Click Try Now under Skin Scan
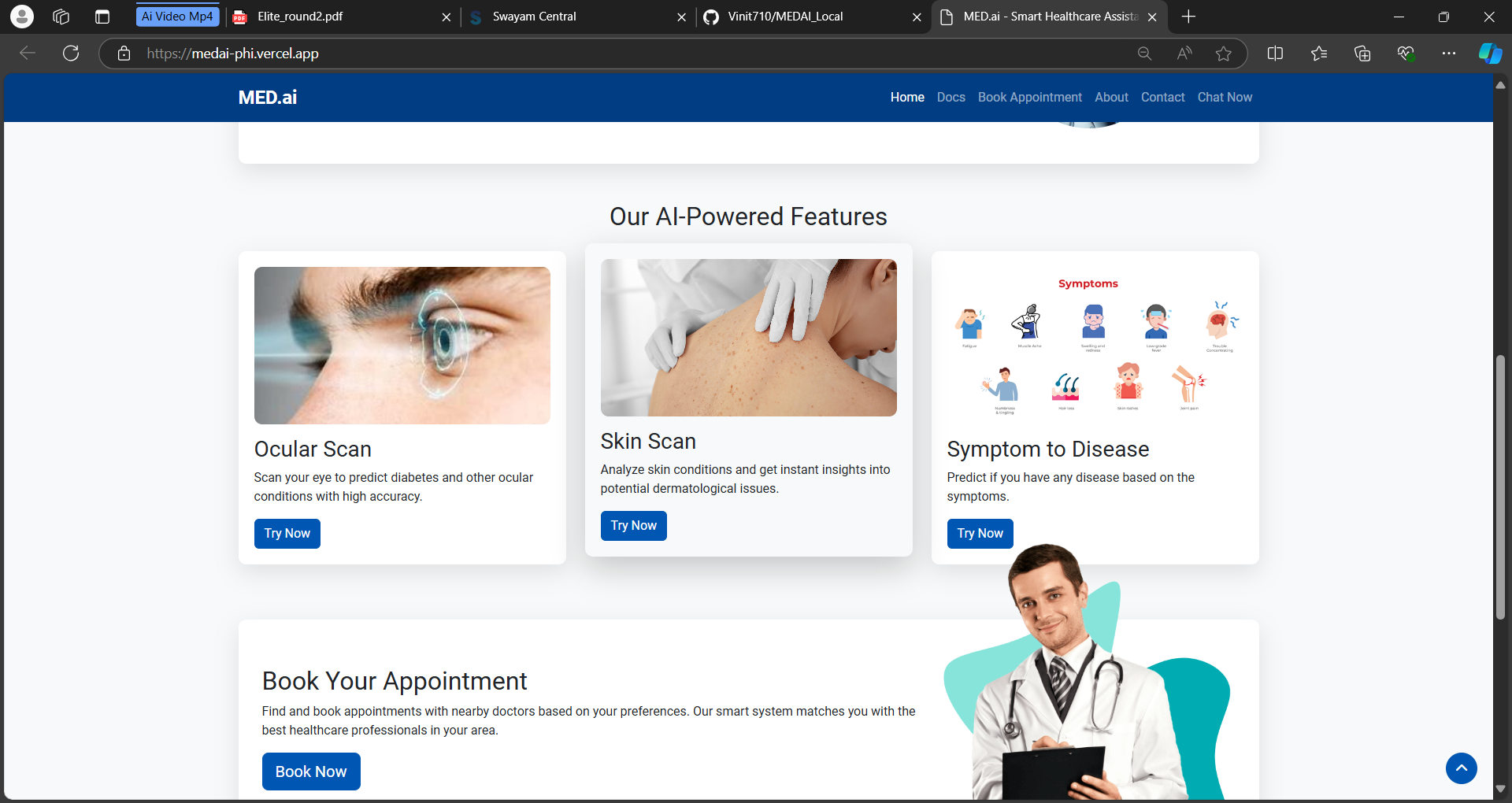The height and width of the screenshot is (803, 1512). [x=633, y=526]
